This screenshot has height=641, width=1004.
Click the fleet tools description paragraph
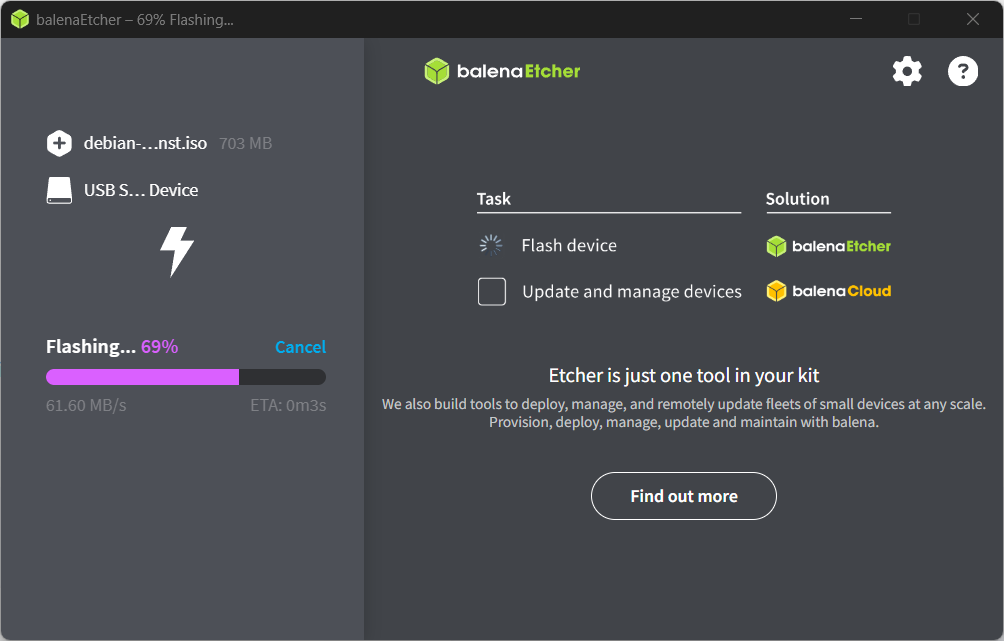click(684, 413)
